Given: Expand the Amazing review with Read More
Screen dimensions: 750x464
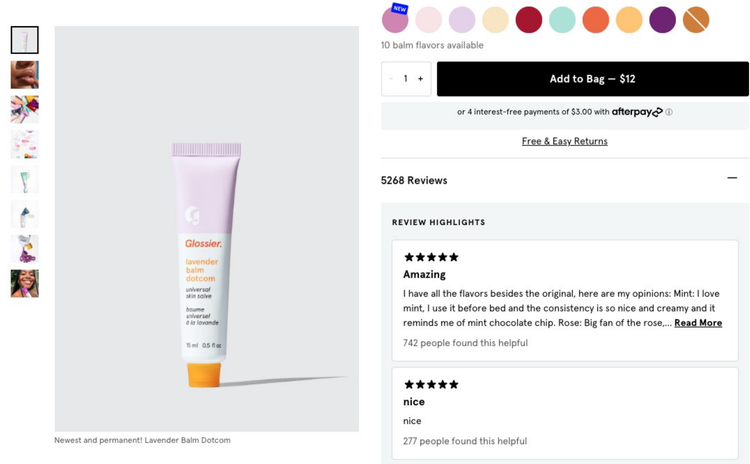Looking at the screenshot, I should pos(698,323).
